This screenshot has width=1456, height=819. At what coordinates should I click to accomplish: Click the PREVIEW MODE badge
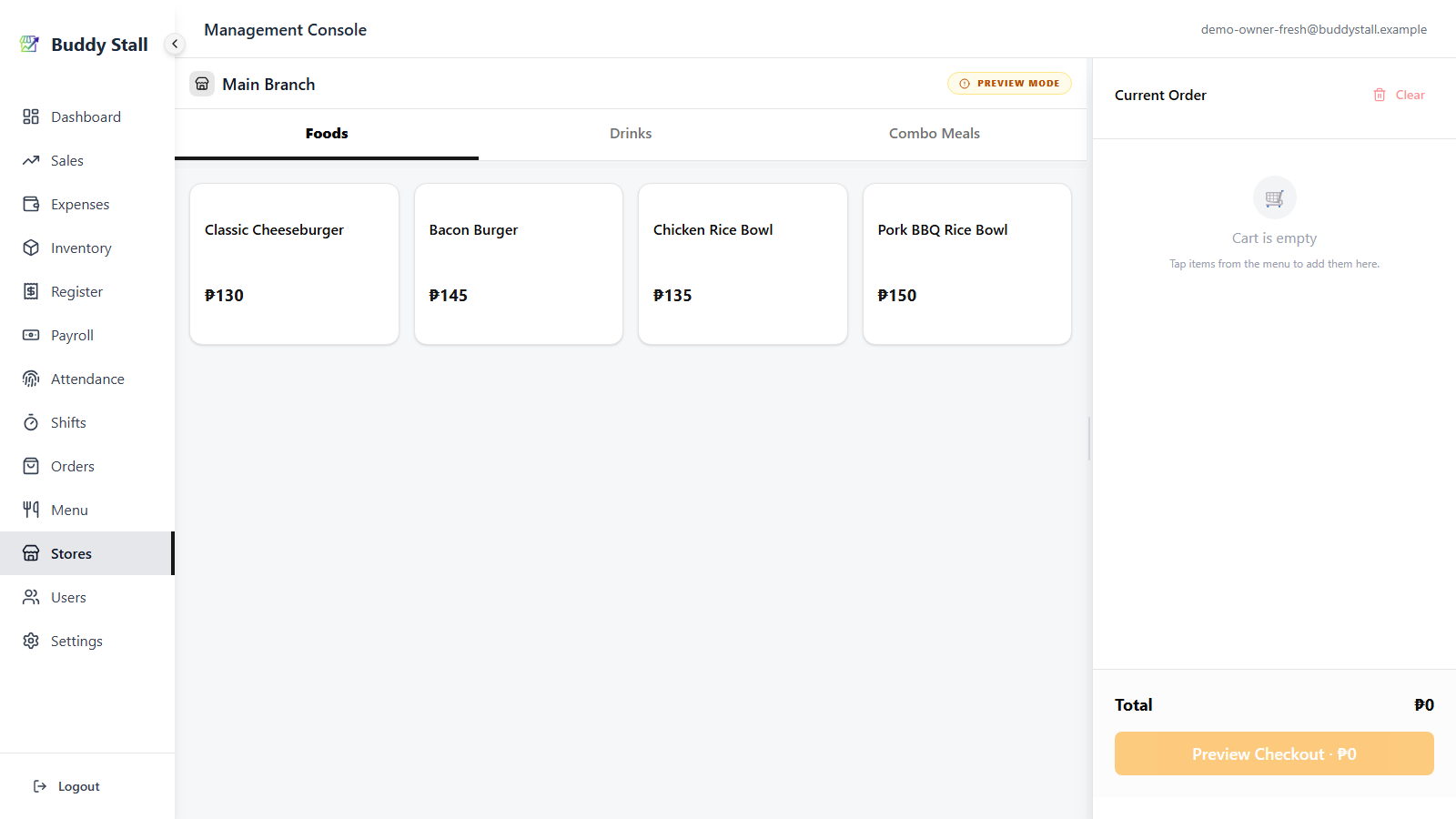pos(1009,84)
